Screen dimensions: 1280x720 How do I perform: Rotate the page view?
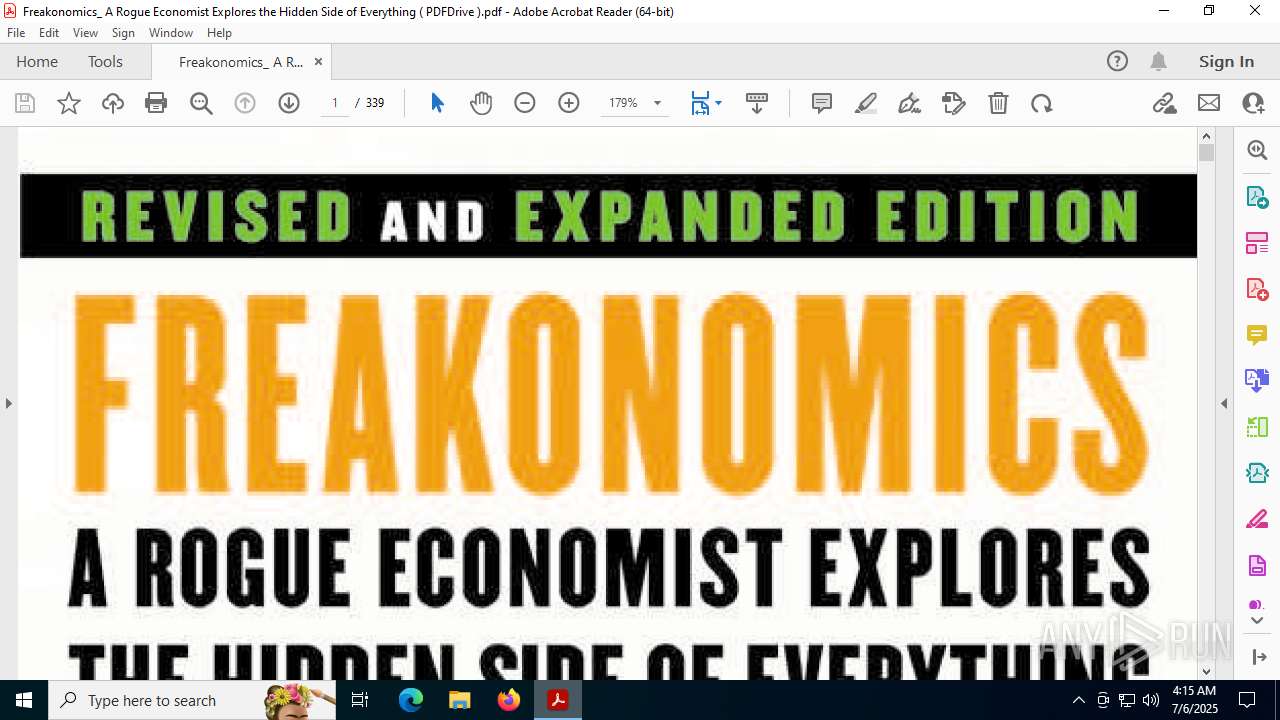point(1042,103)
